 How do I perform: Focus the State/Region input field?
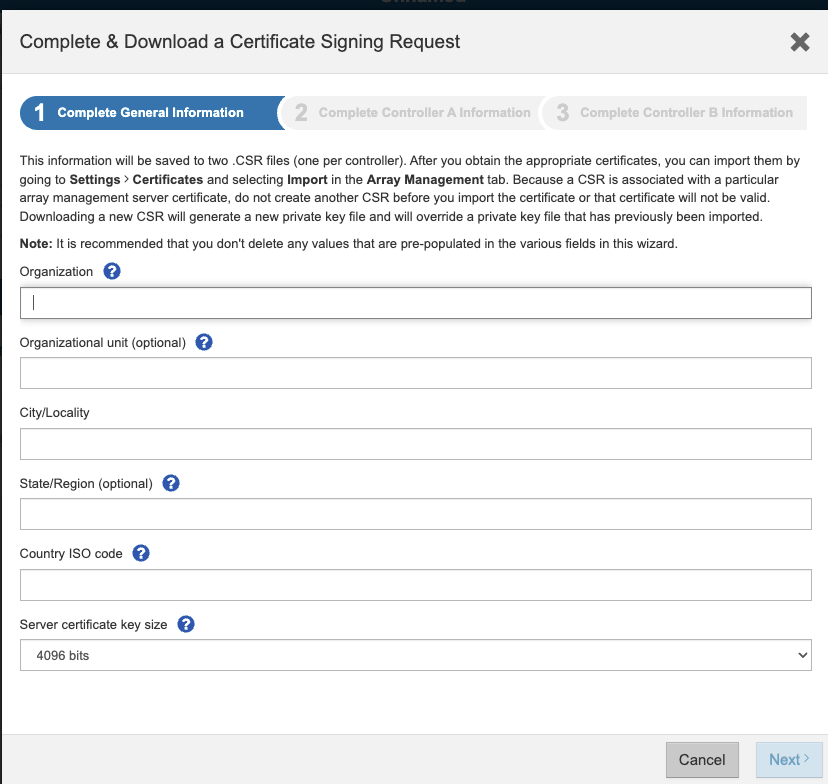[x=415, y=514]
